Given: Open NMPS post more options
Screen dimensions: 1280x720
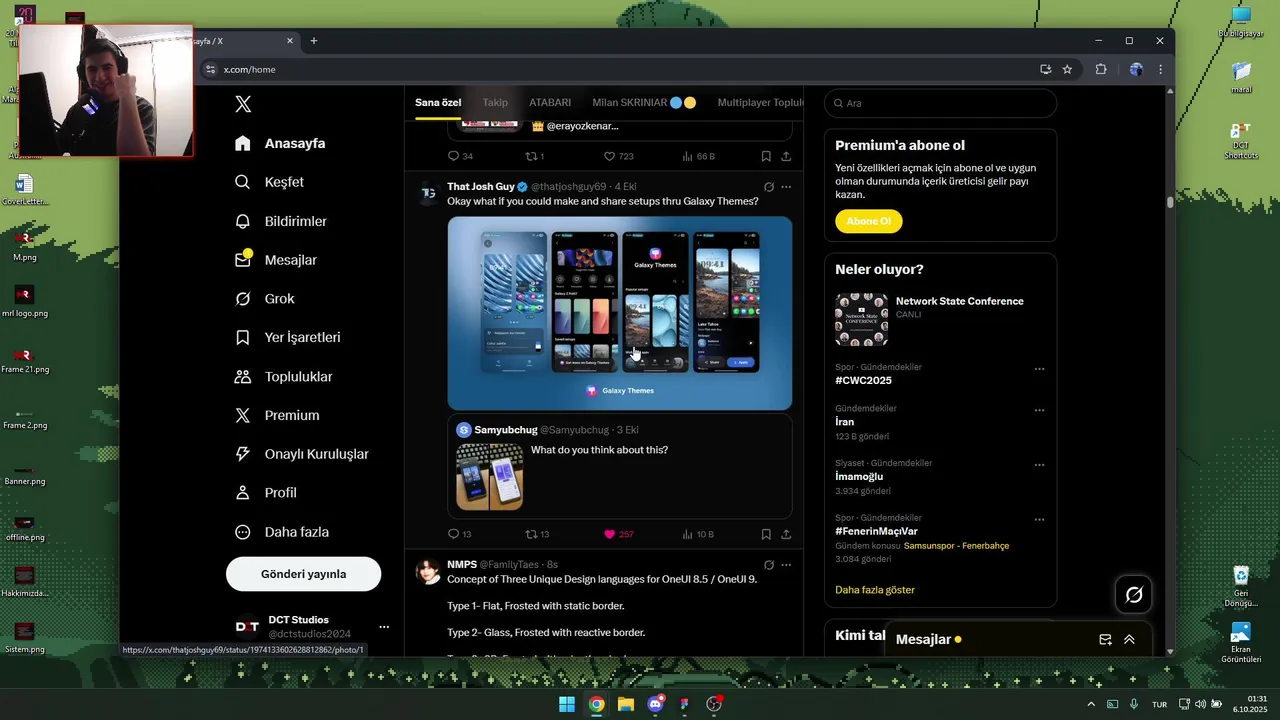Looking at the screenshot, I should pos(786,565).
